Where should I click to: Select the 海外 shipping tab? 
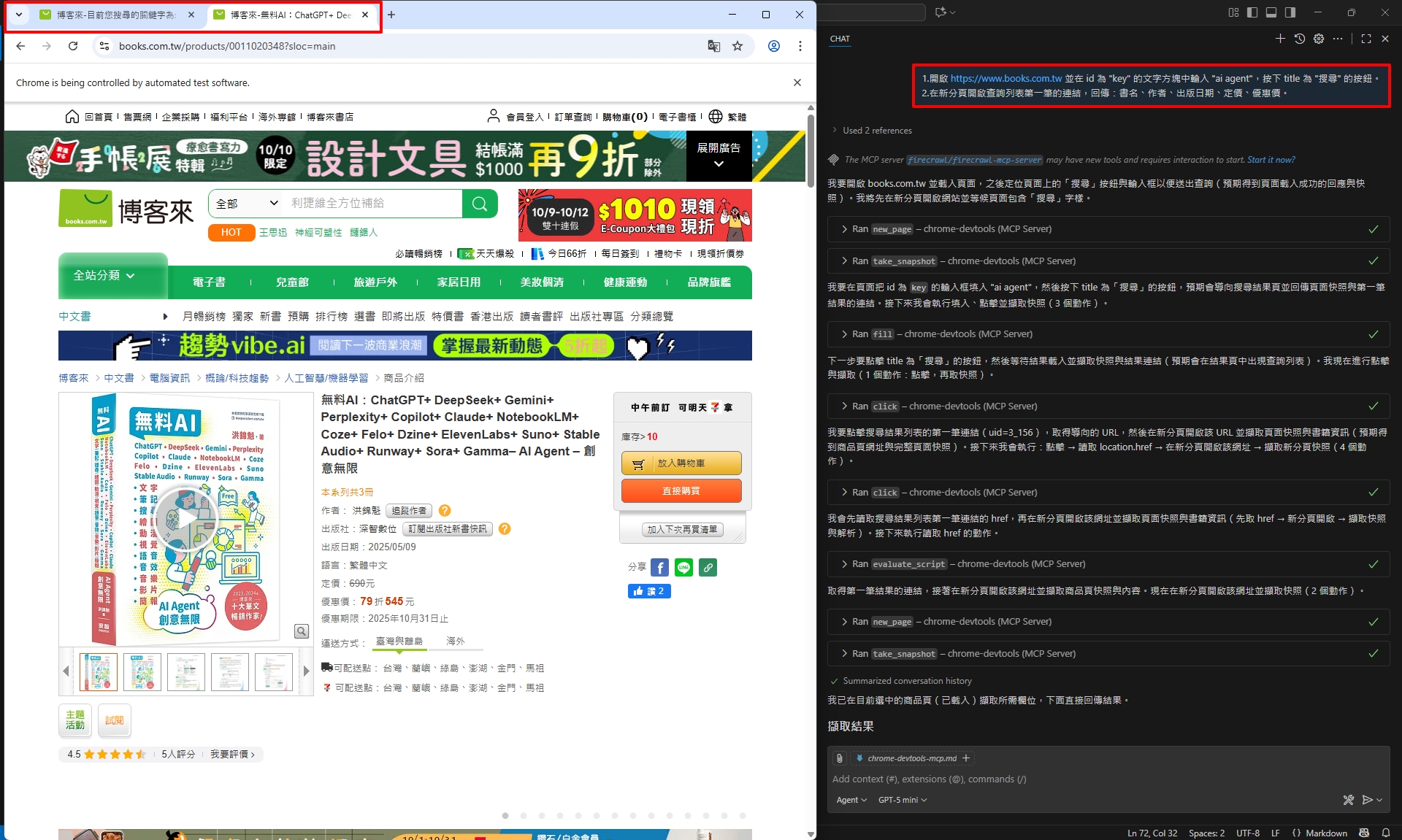[x=456, y=641]
